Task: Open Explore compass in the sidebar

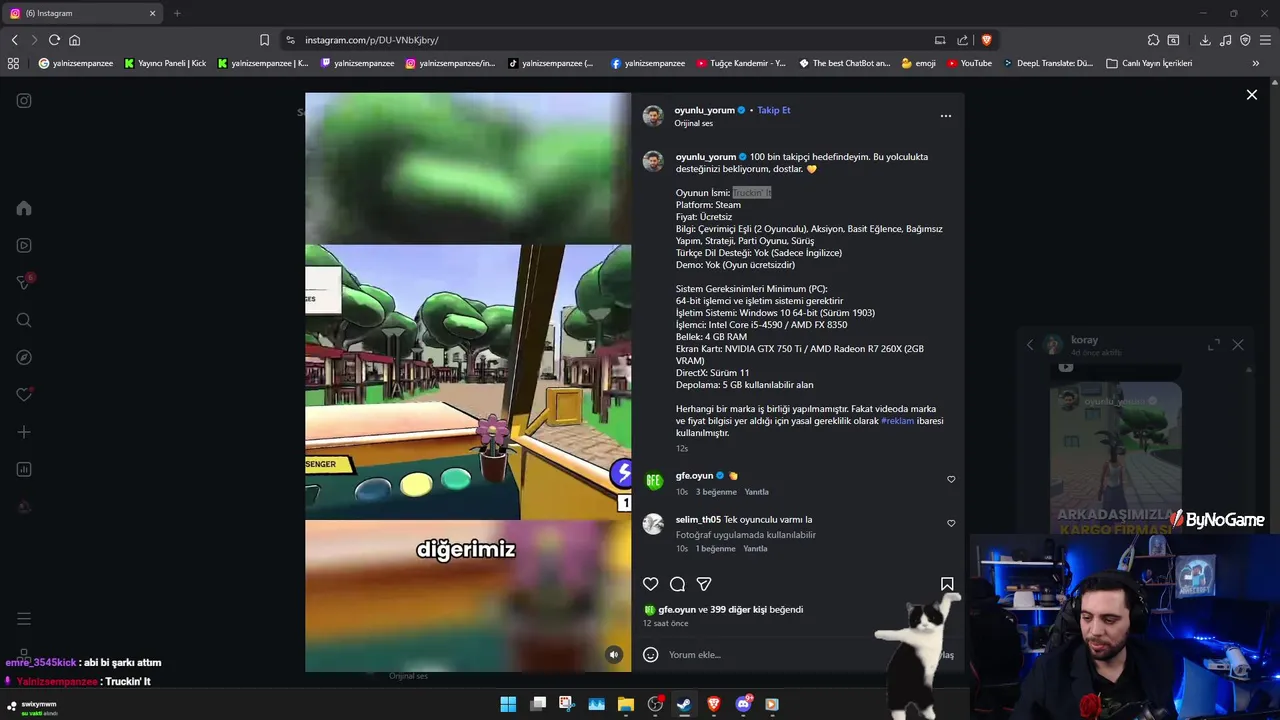Action: pyautogui.click(x=24, y=357)
